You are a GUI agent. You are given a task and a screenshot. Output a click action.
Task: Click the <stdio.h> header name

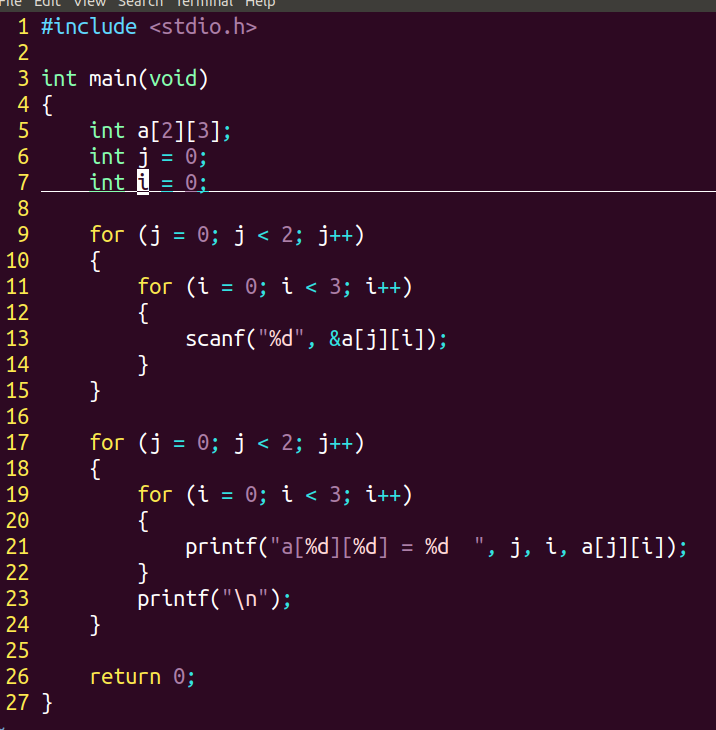coord(203,27)
